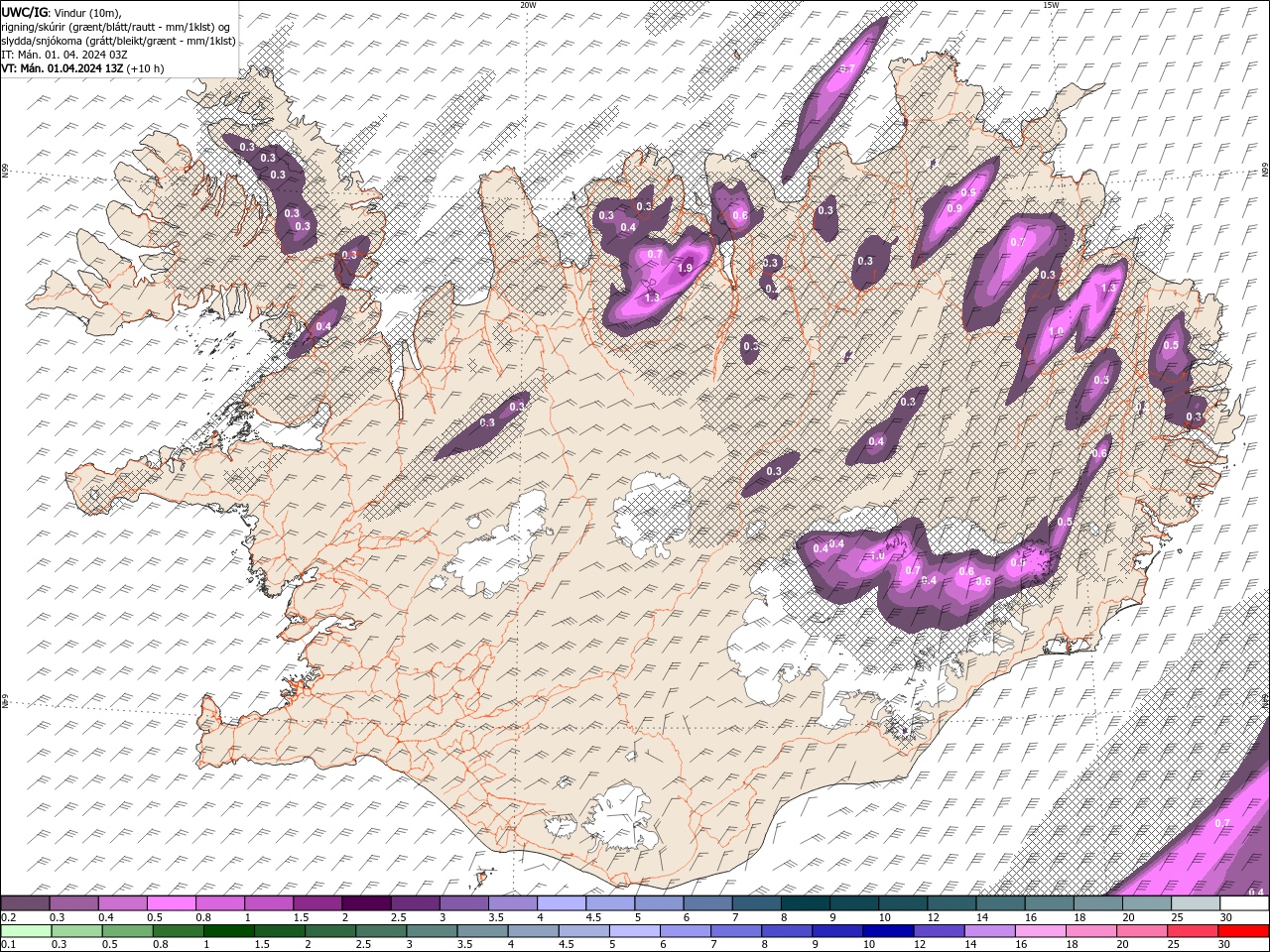
Task: Select the top-row swatch between 20 and 25
Action: pyautogui.click(x=1146, y=903)
